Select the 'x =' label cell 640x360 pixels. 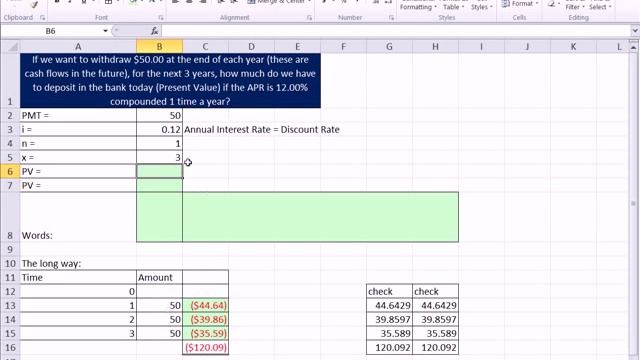(x=78, y=158)
